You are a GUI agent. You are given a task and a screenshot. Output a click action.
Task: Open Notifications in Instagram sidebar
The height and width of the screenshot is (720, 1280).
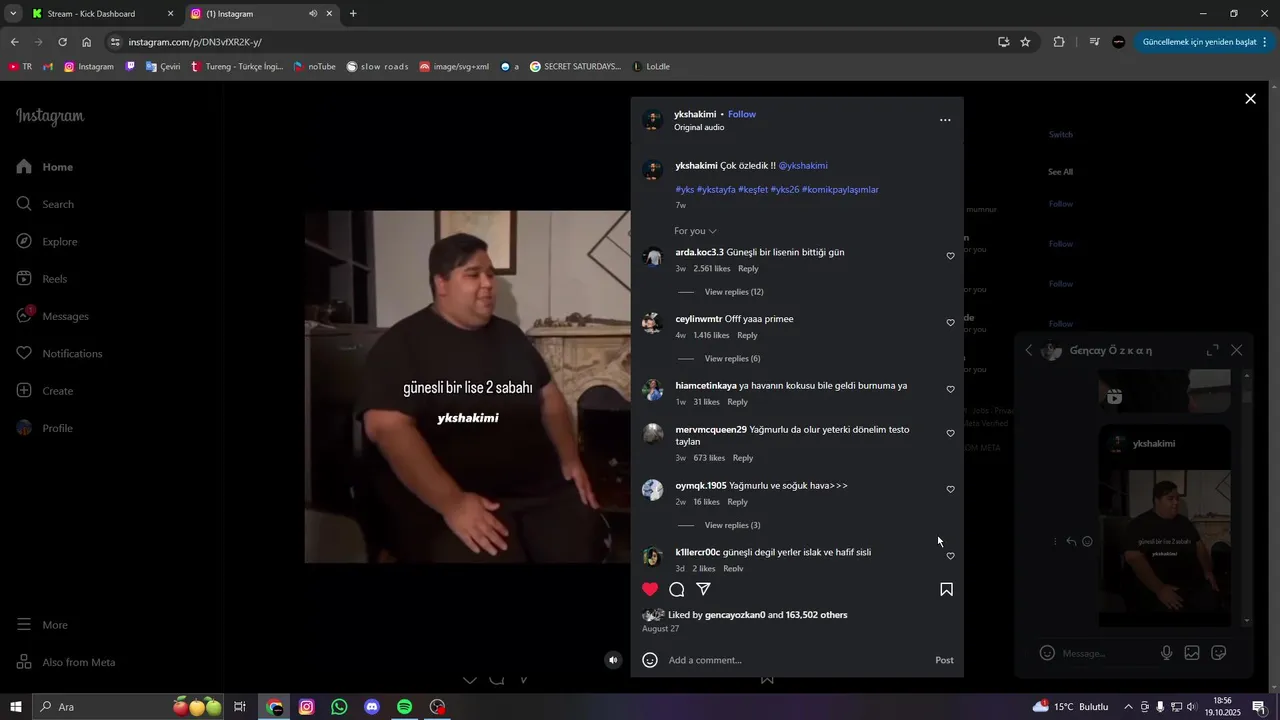[x=59, y=354]
